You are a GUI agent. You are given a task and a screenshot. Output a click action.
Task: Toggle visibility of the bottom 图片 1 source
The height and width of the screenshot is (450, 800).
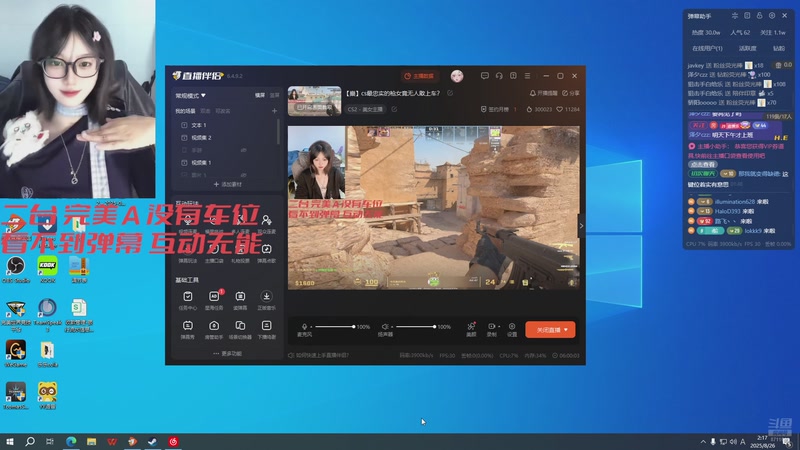click(243, 175)
